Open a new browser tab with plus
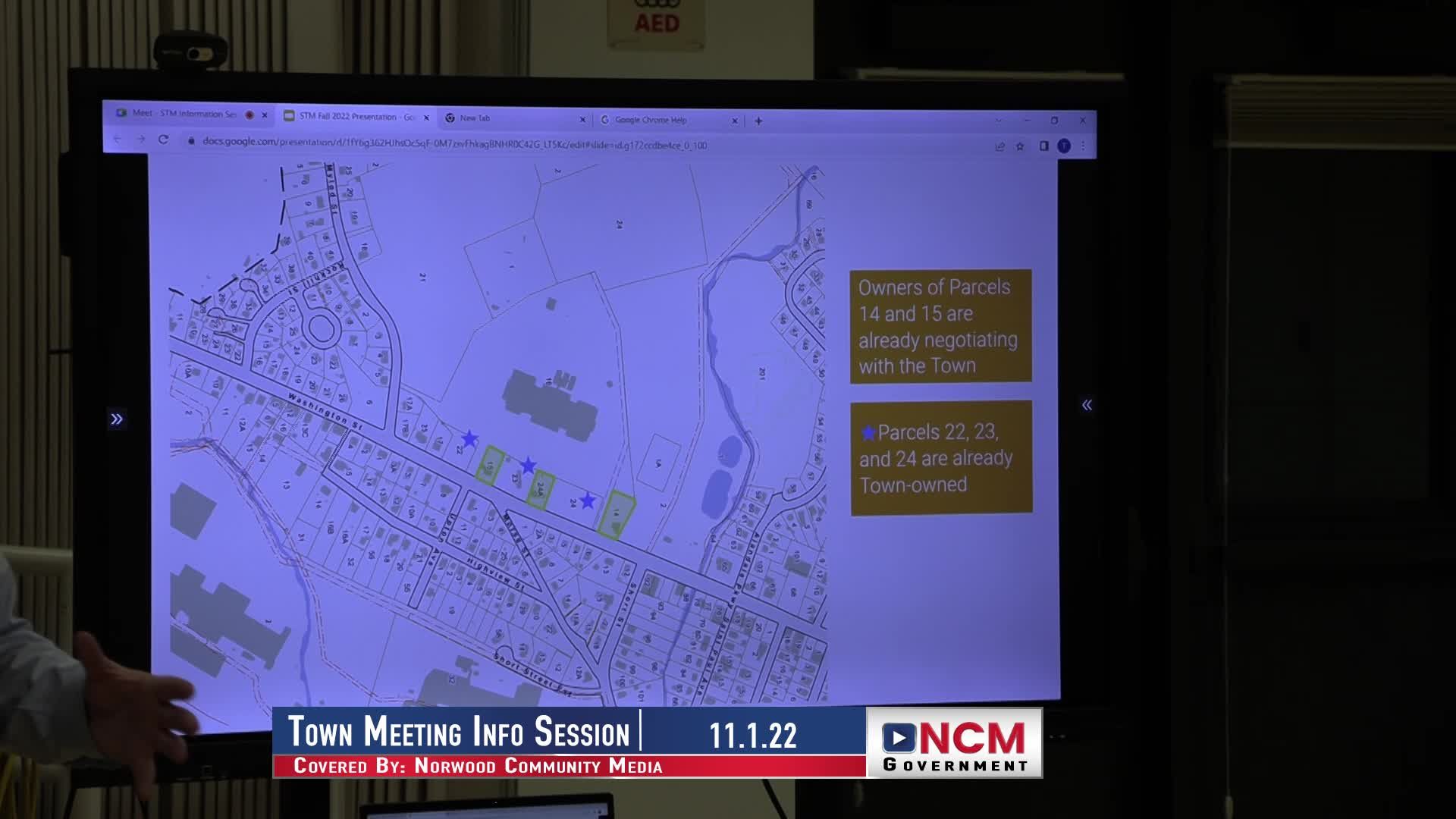This screenshot has width=1456, height=819. pyautogui.click(x=758, y=121)
